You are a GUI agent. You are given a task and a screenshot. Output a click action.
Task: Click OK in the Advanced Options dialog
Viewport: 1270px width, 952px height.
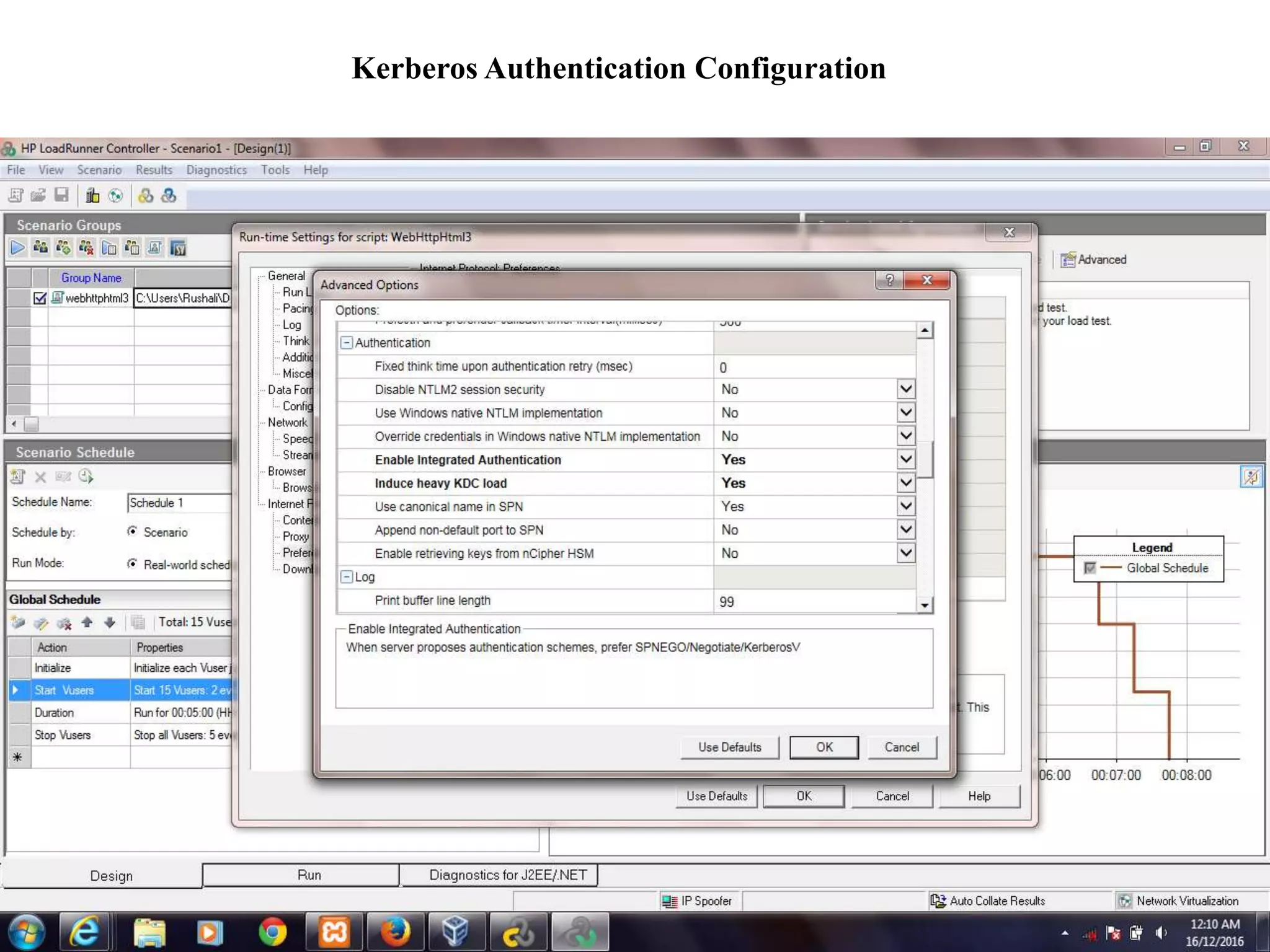coord(824,747)
